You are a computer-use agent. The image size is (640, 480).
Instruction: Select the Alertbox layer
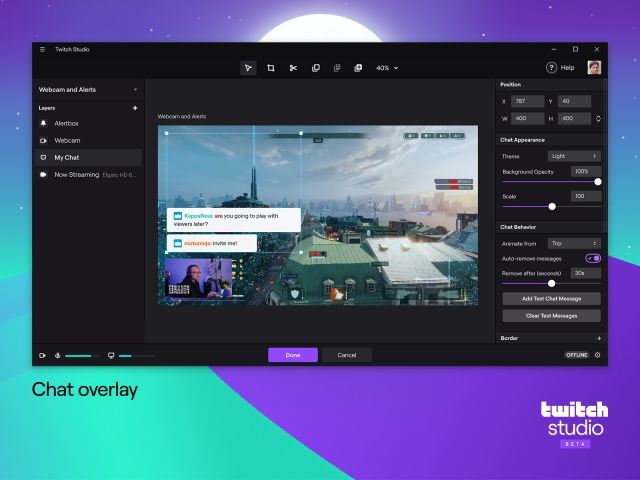(68, 123)
